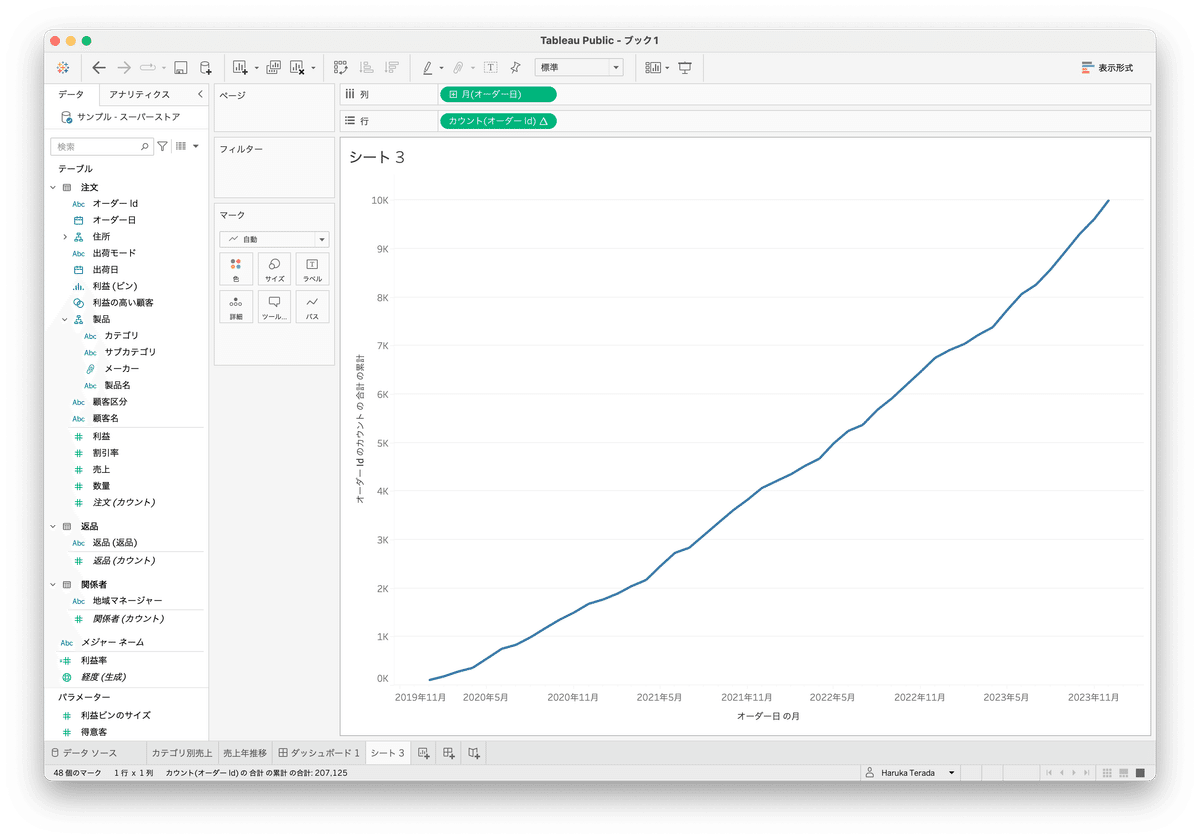
Task: Show mark labels with the T icon
Action: click(490, 68)
